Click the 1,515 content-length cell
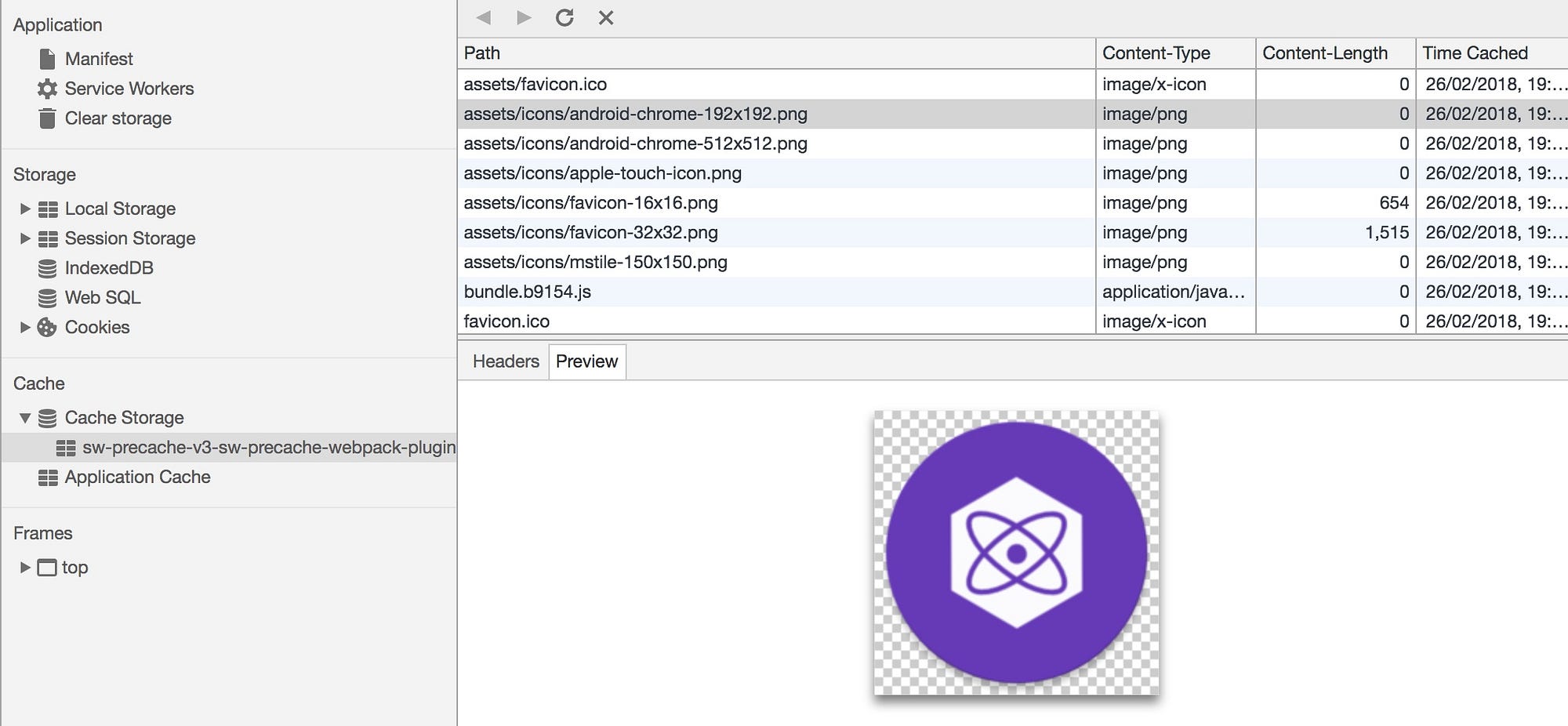This screenshot has width=1568, height=726. coord(1335,233)
